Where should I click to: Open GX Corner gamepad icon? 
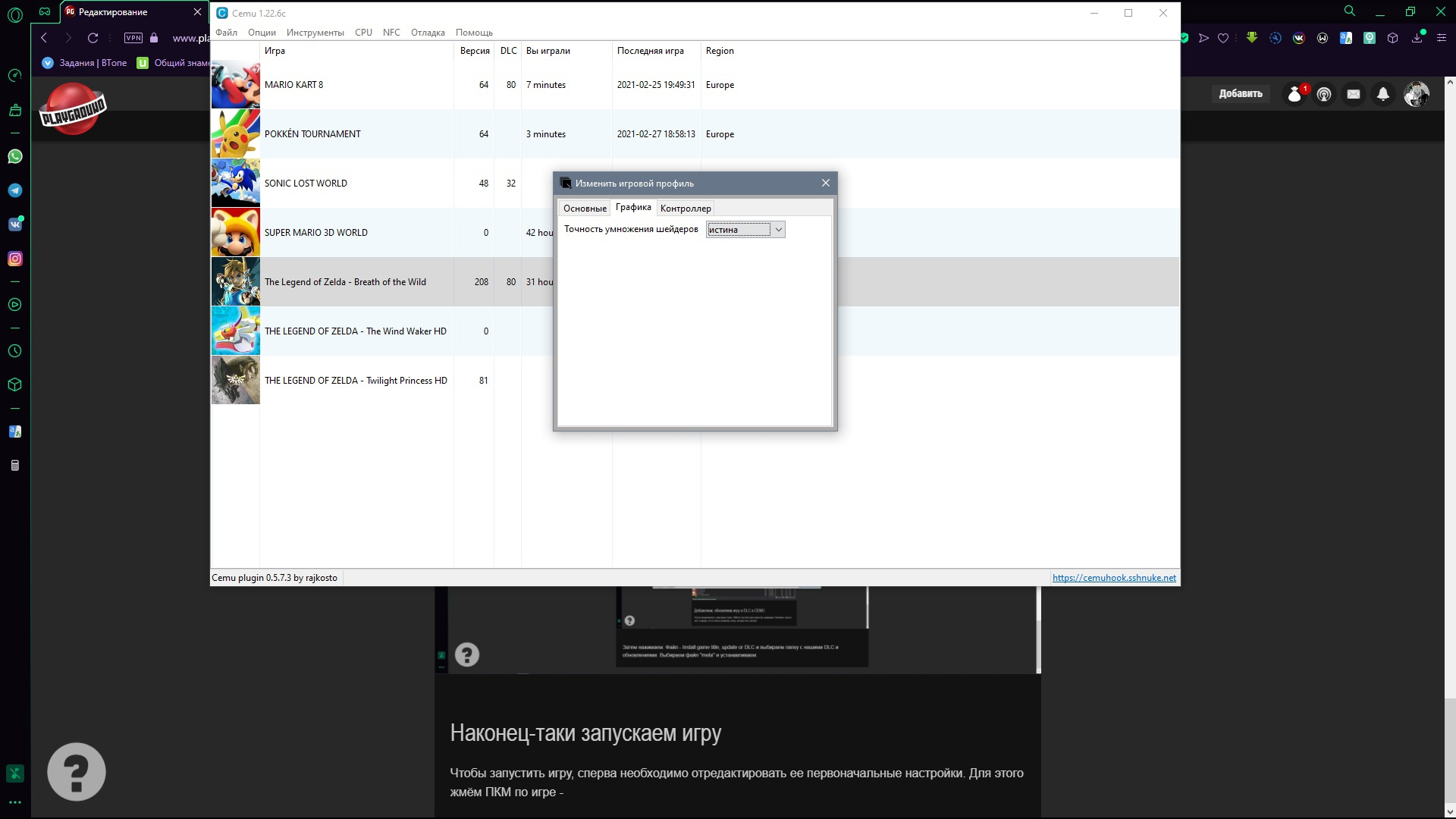point(45,11)
